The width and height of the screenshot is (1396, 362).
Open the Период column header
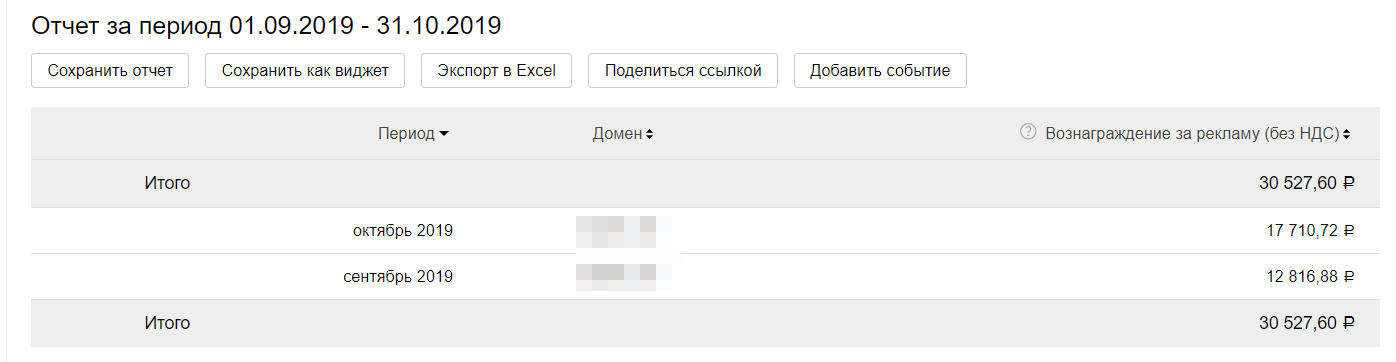[406, 134]
